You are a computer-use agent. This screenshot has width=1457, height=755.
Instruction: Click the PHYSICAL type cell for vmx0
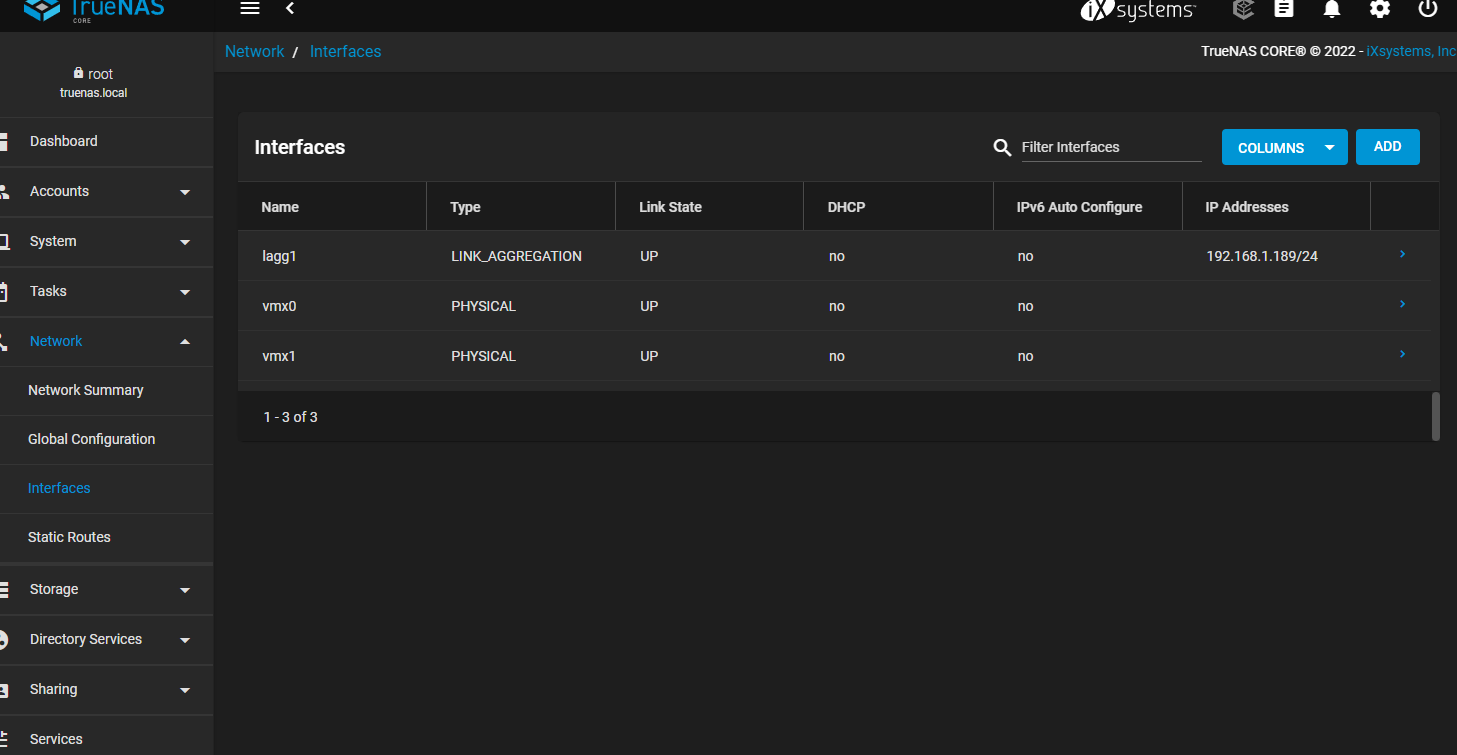click(483, 306)
